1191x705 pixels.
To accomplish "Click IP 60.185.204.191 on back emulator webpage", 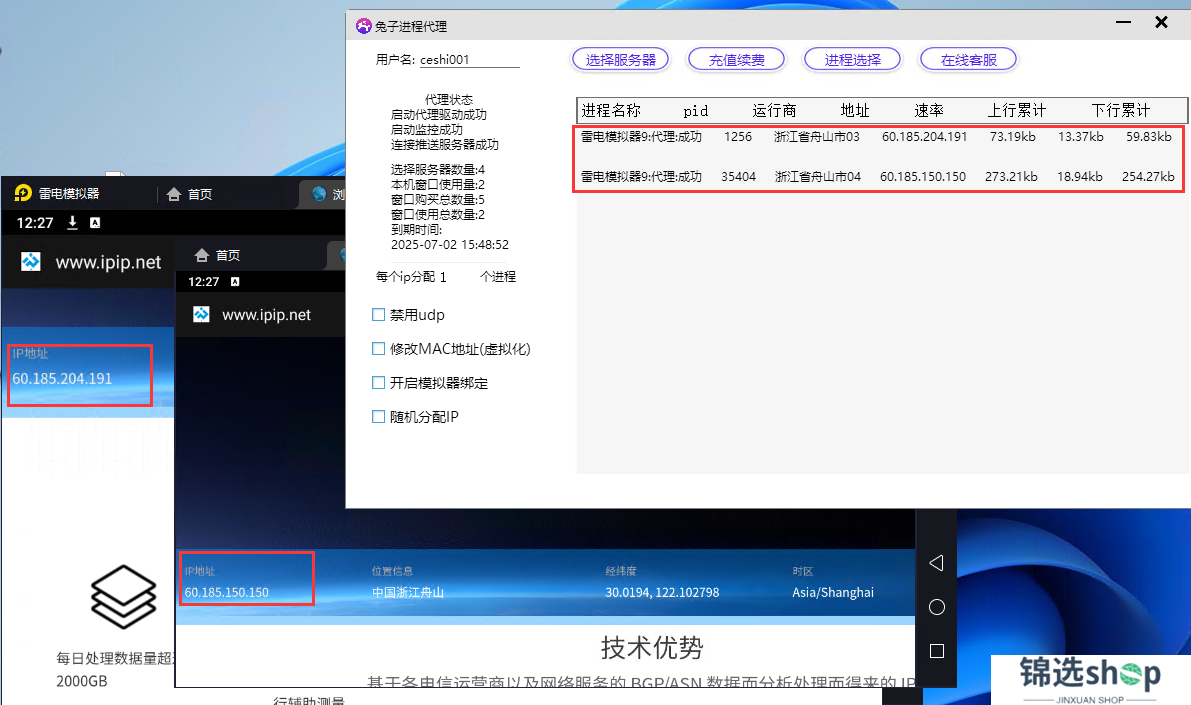I will click(62, 378).
